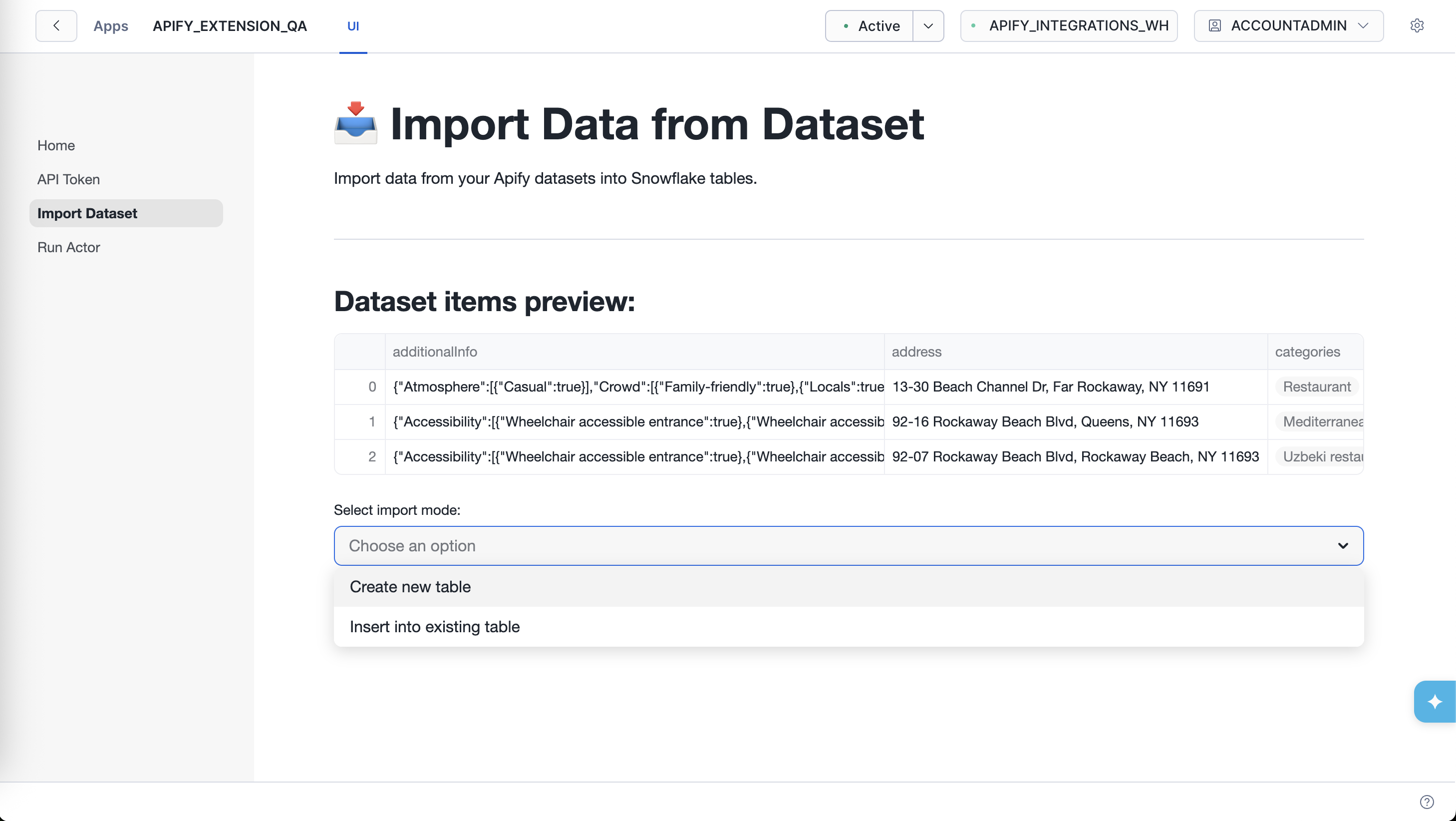
Task: Click the sparkle assistant icon at bottom right
Action: [1435, 701]
